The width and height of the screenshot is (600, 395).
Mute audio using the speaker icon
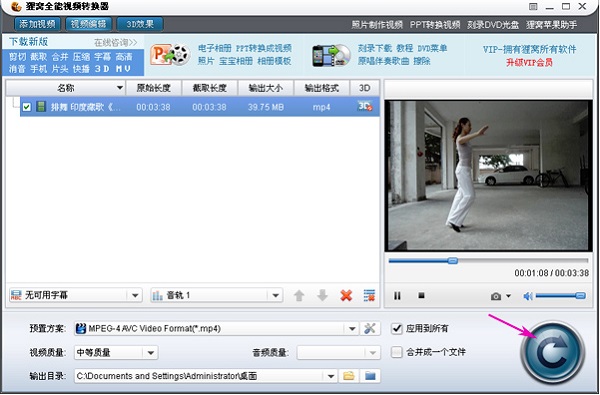[x=528, y=296]
